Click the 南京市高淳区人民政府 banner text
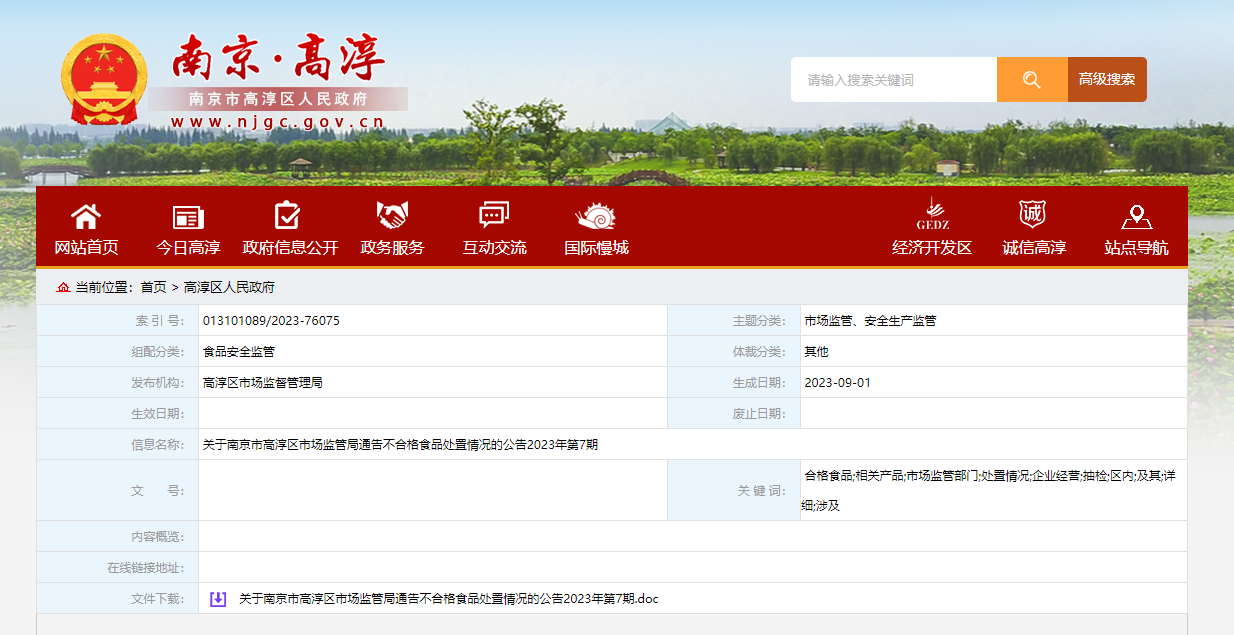The image size is (1234, 635). pyautogui.click(x=279, y=99)
